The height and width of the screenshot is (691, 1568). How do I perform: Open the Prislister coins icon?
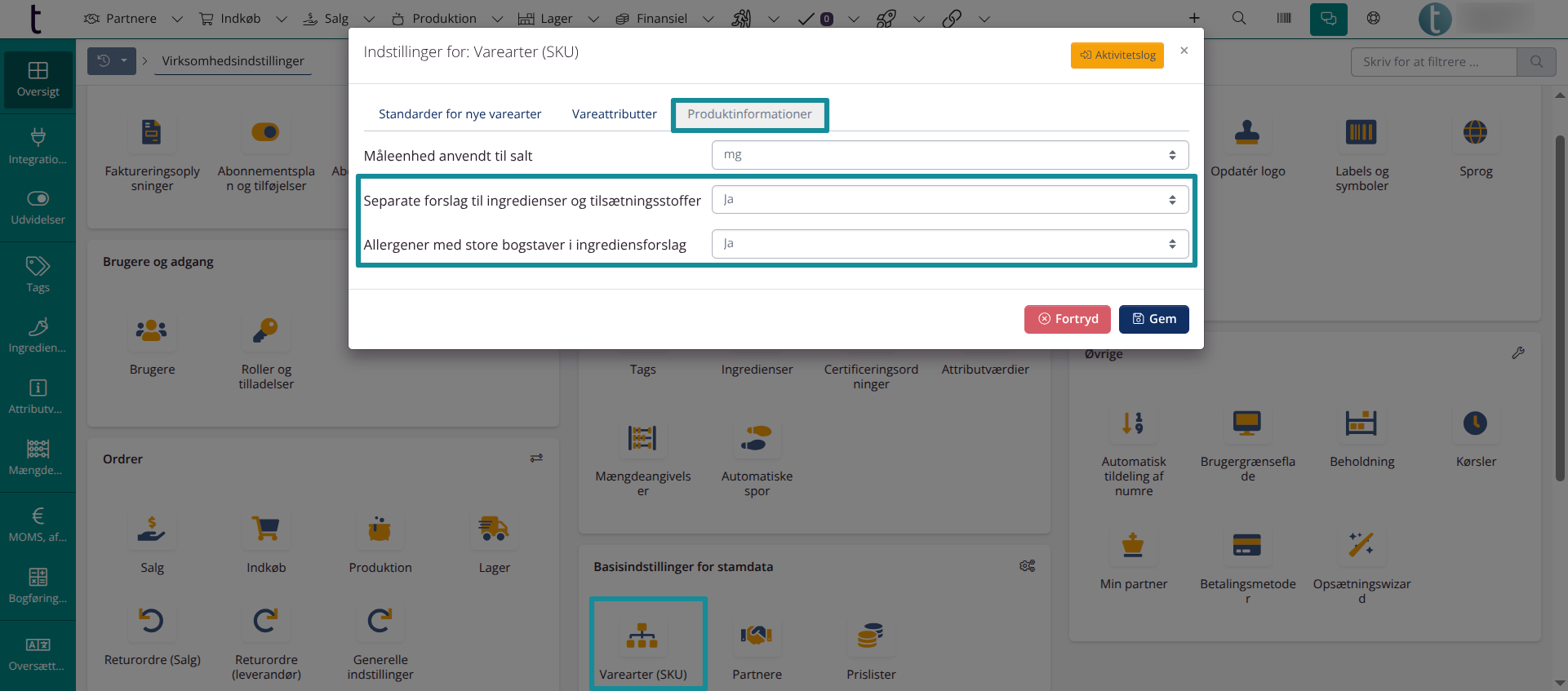[871, 636]
